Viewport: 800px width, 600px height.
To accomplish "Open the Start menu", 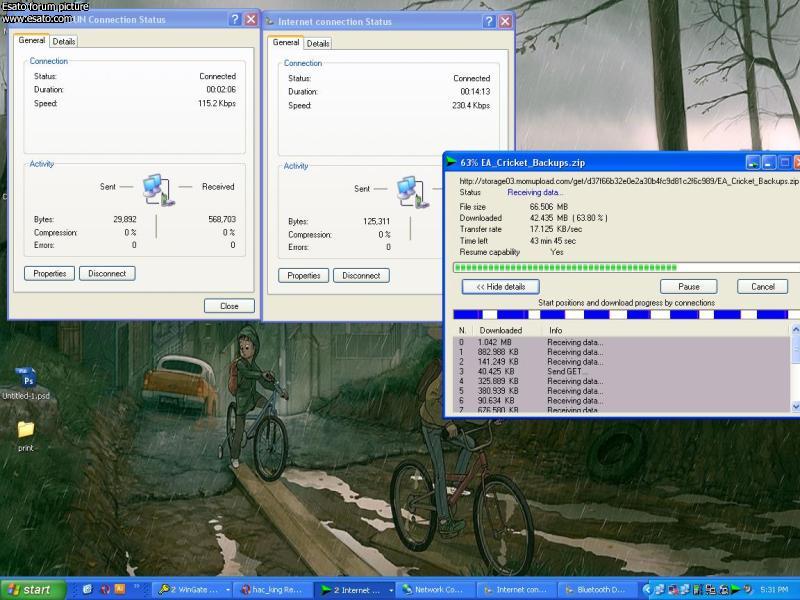I will [33, 589].
